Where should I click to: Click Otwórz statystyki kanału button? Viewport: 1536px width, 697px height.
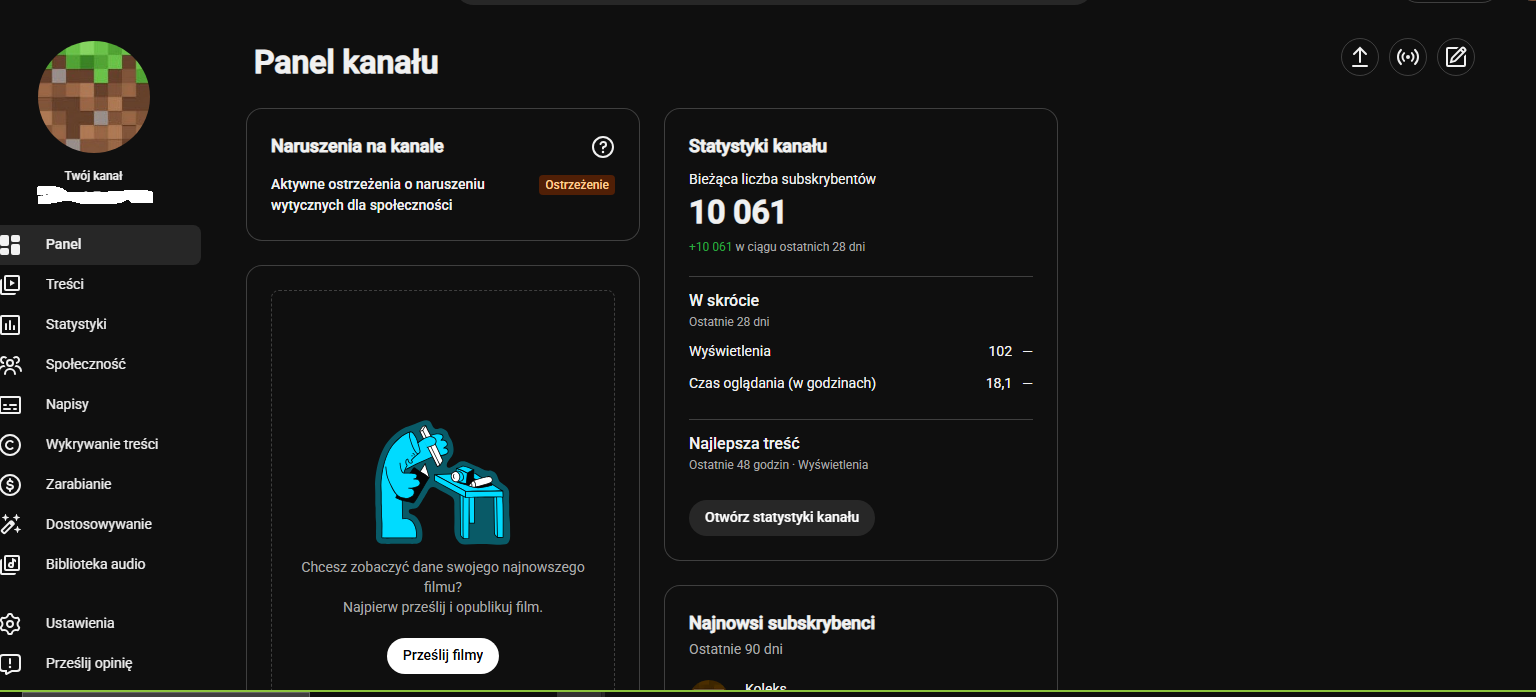[x=782, y=518]
